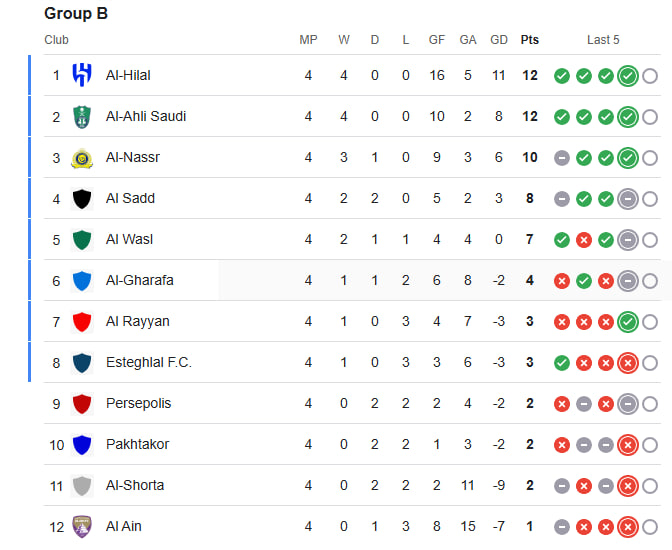Click Al-Gharafa's blue shield icon

coord(82,281)
